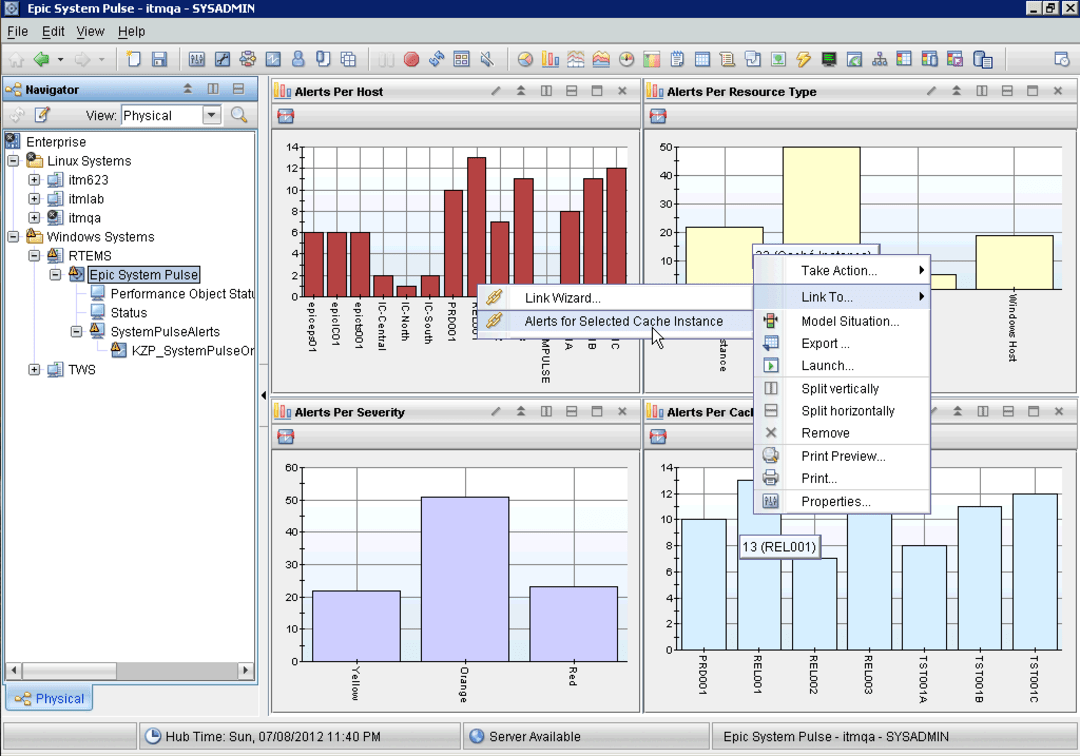Split the Alerts Per Severity view horizontally
Image resolution: width=1080 pixels, height=756 pixels.
pyautogui.click(x=571, y=411)
